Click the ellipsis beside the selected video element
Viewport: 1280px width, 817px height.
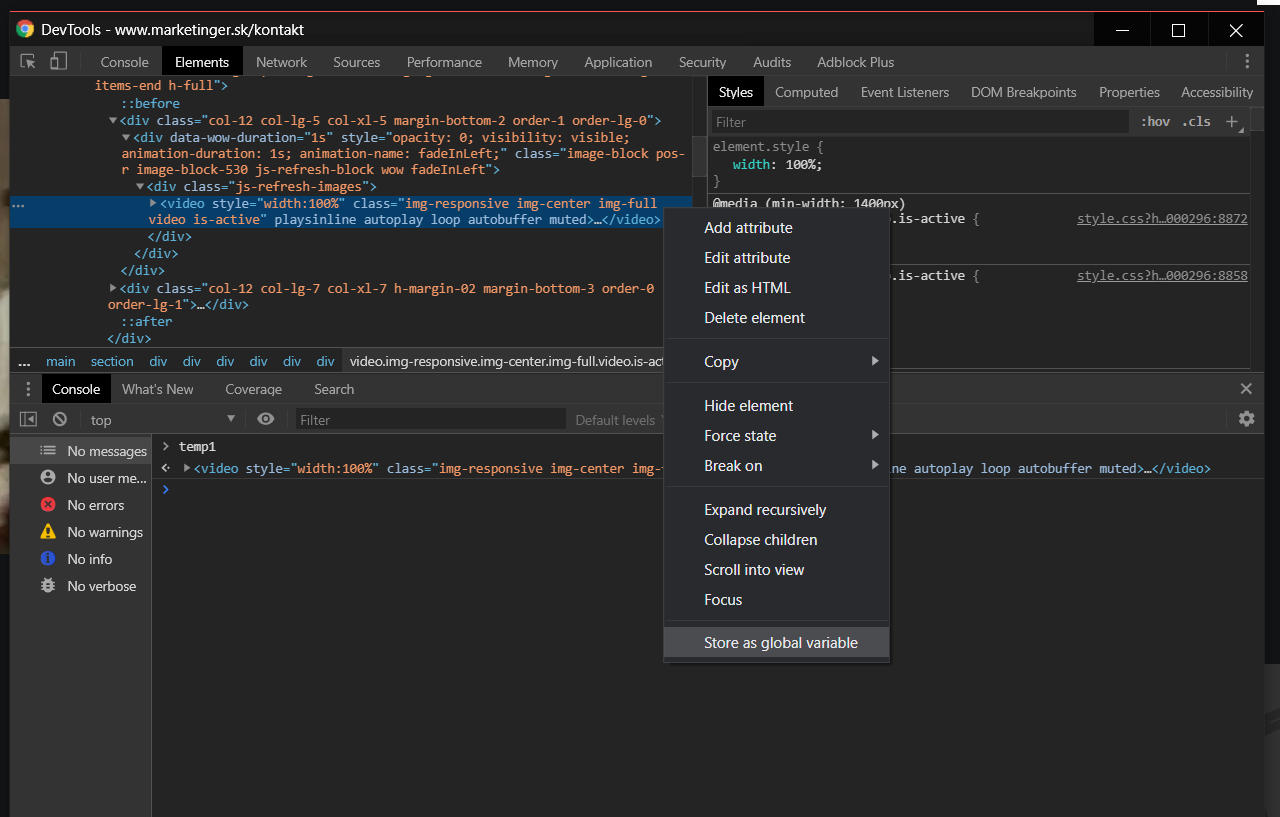18,204
